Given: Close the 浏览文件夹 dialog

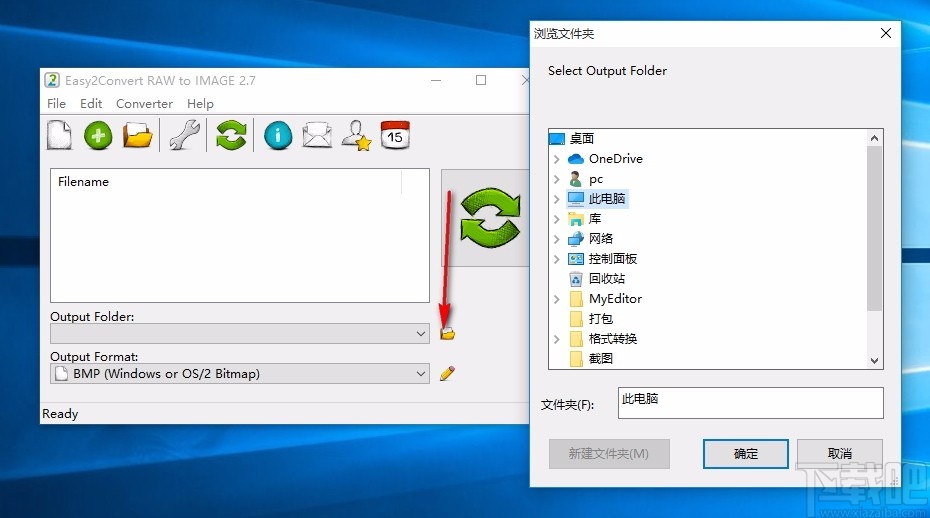Looking at the screenshot, I should coord(886,33).
